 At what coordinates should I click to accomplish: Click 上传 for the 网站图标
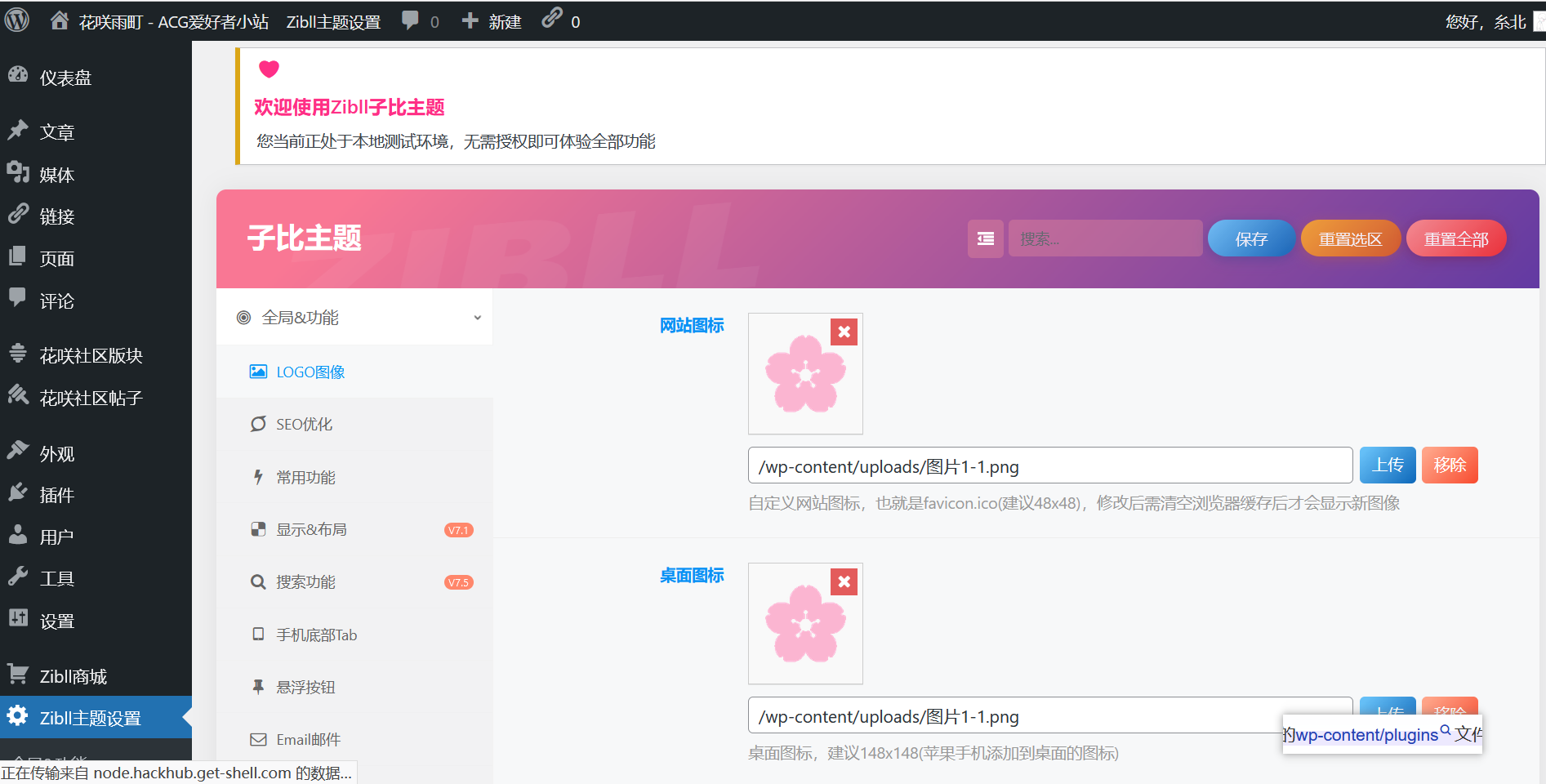click(1388, 465)
